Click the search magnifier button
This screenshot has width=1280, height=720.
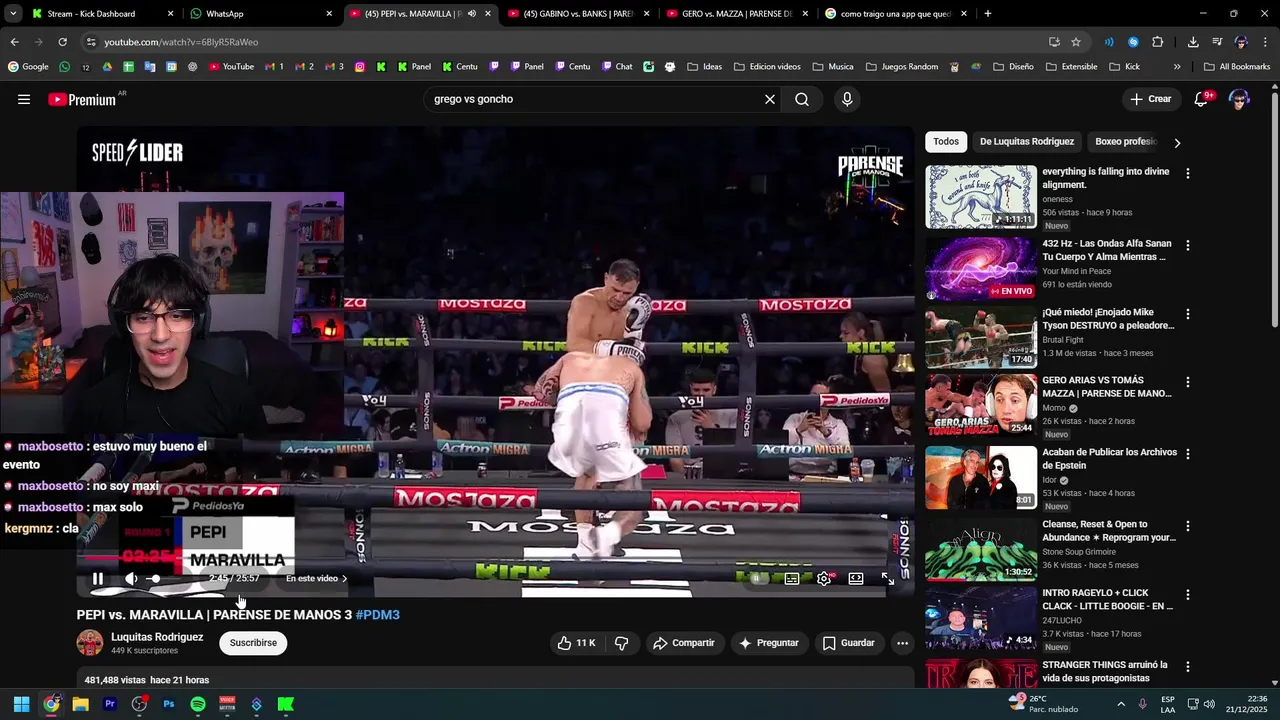(x=802, y=99)
